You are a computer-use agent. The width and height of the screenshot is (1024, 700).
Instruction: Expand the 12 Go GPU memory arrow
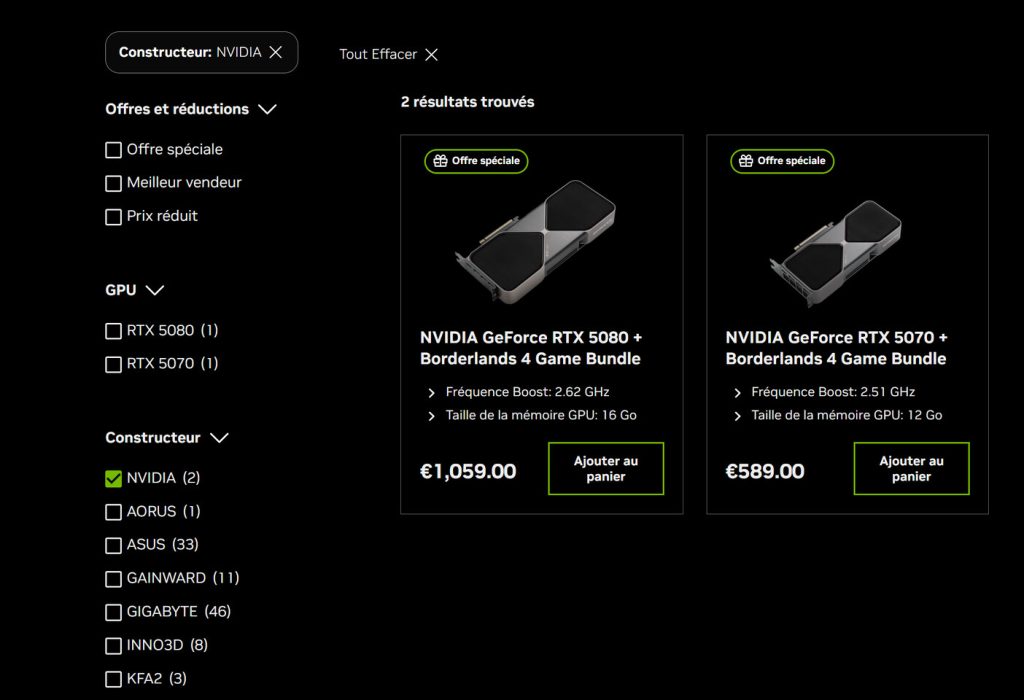738,416
